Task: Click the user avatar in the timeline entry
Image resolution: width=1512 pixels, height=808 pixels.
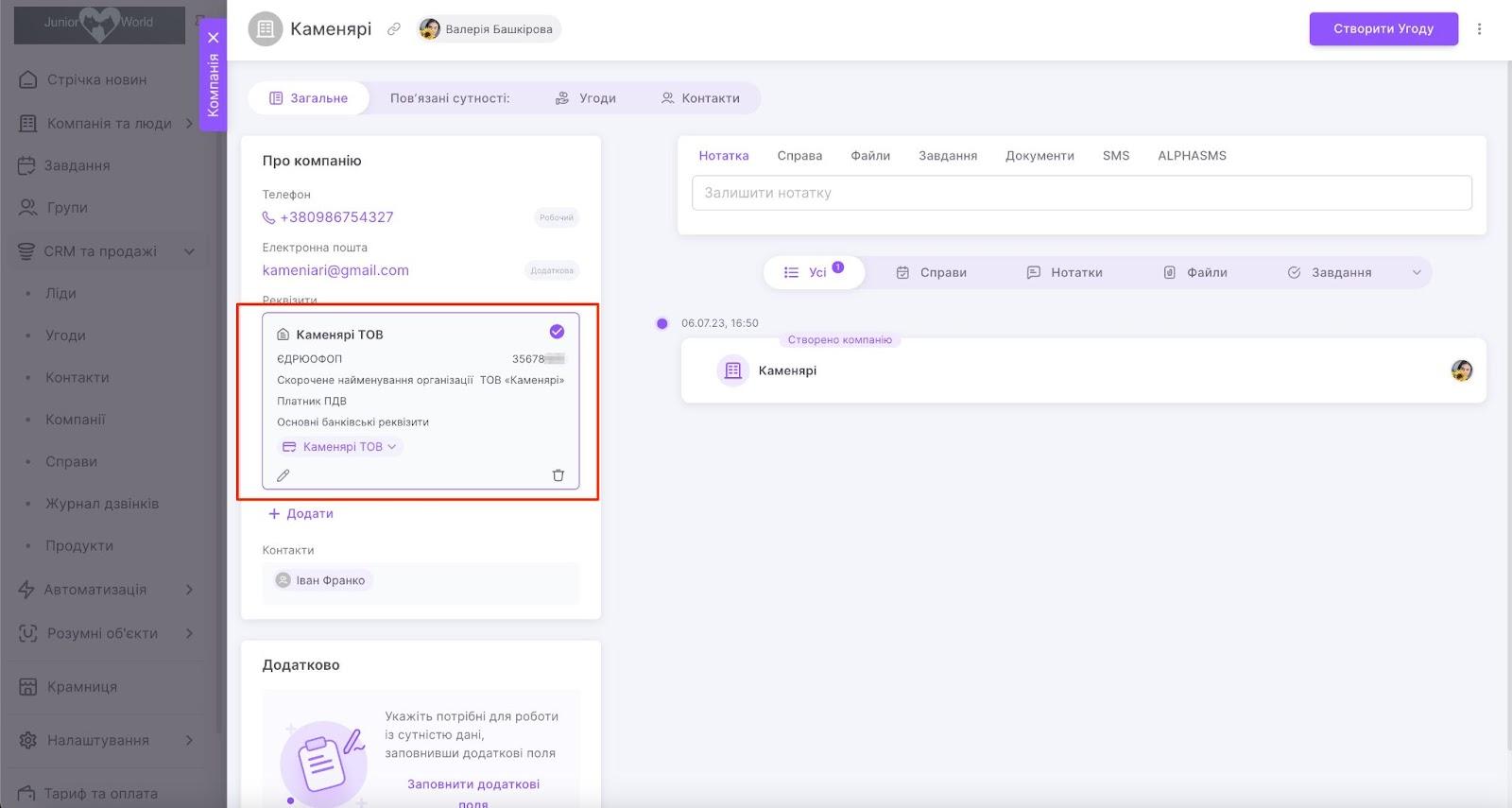Action: [1461, 370]
